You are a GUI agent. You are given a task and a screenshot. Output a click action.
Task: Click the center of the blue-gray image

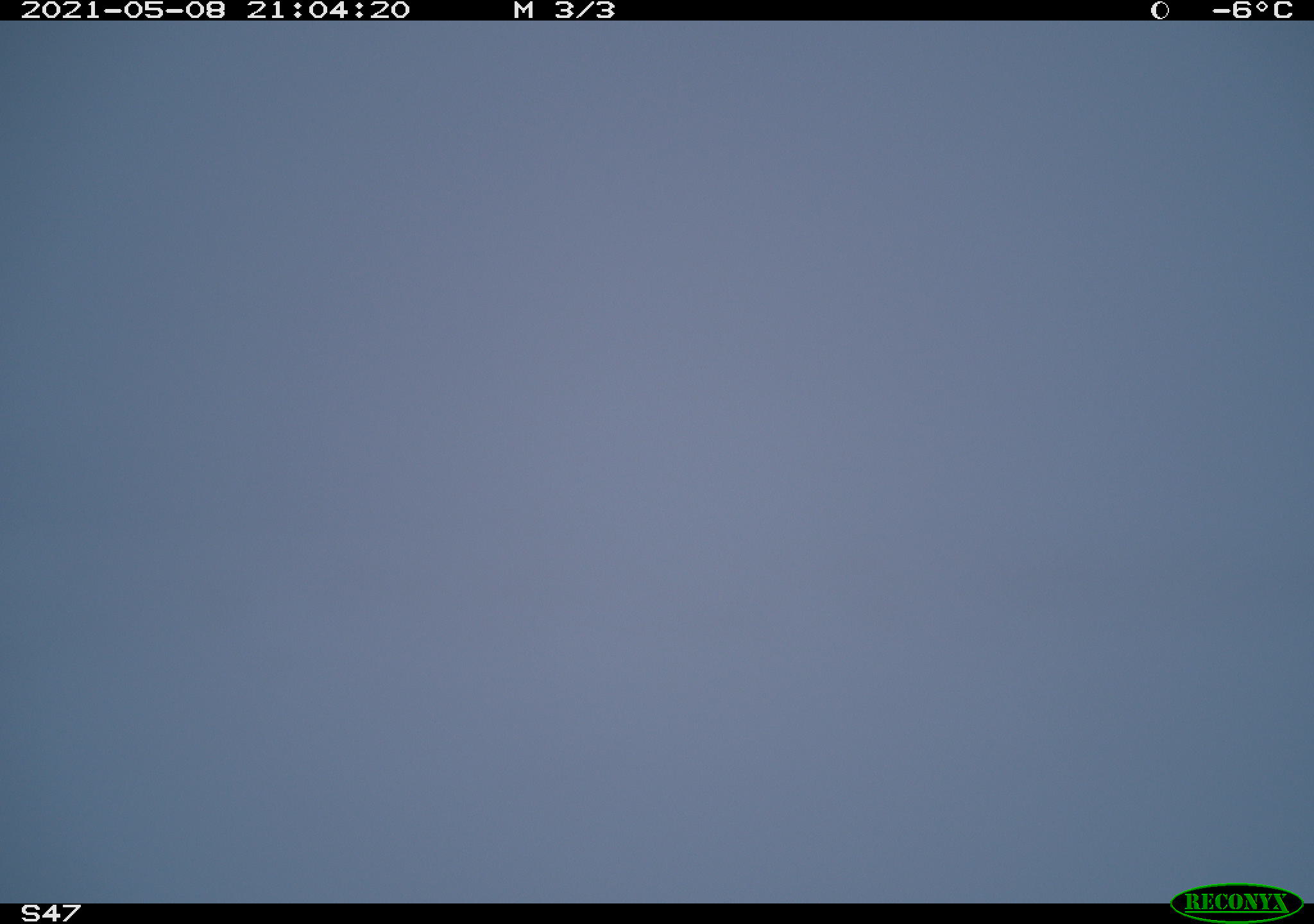pos(657,462)
